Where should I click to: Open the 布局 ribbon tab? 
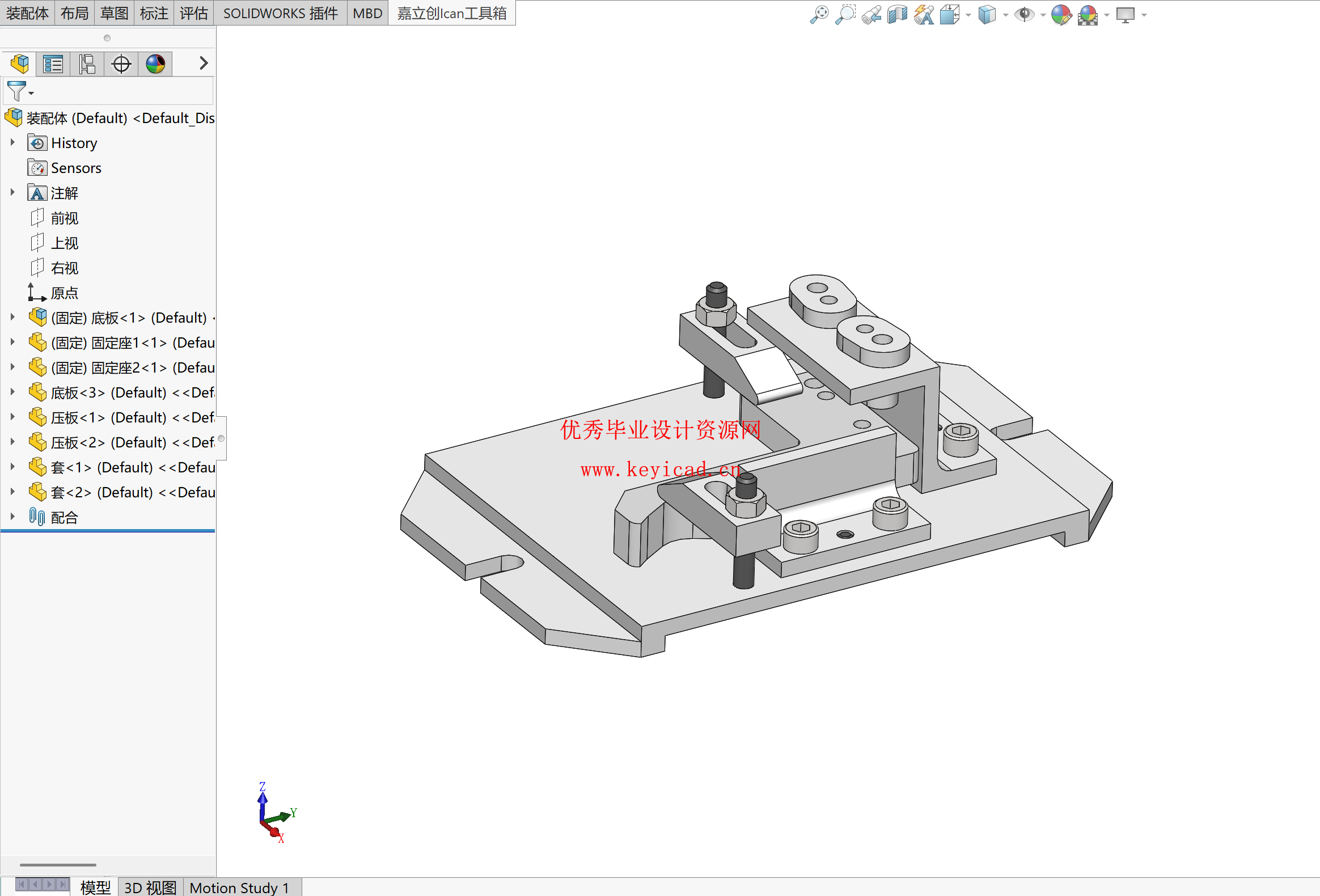coord(74,13)
